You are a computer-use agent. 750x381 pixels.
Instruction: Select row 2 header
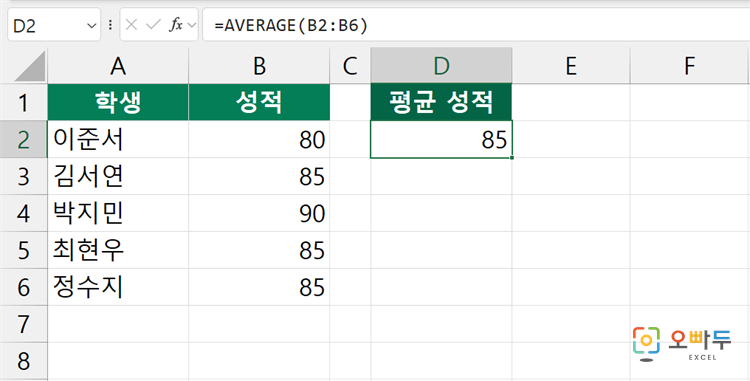(23, 139)
